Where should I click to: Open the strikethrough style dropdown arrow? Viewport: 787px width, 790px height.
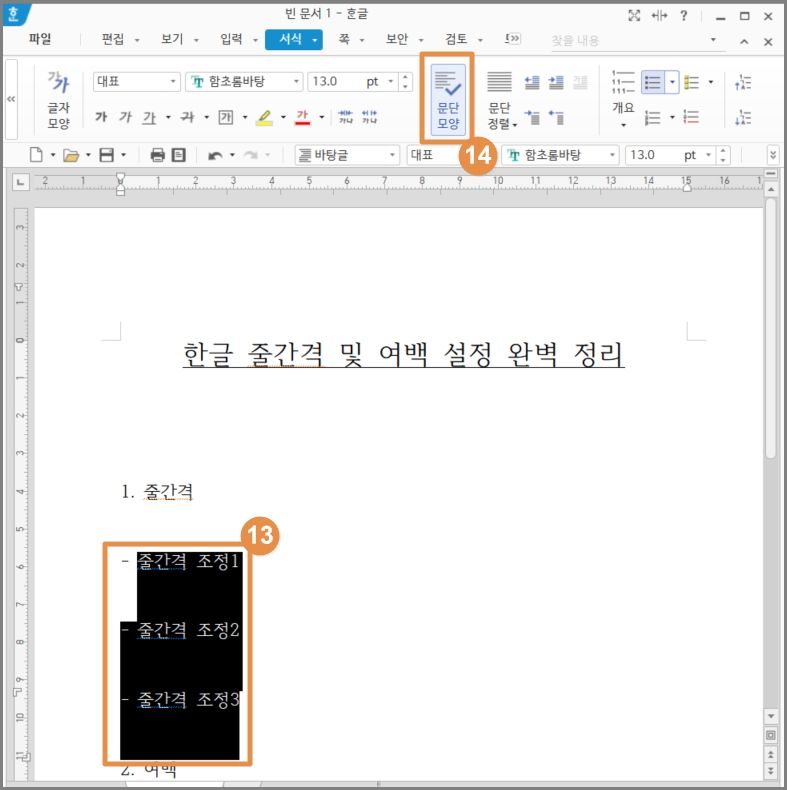(x=207, y=117)
